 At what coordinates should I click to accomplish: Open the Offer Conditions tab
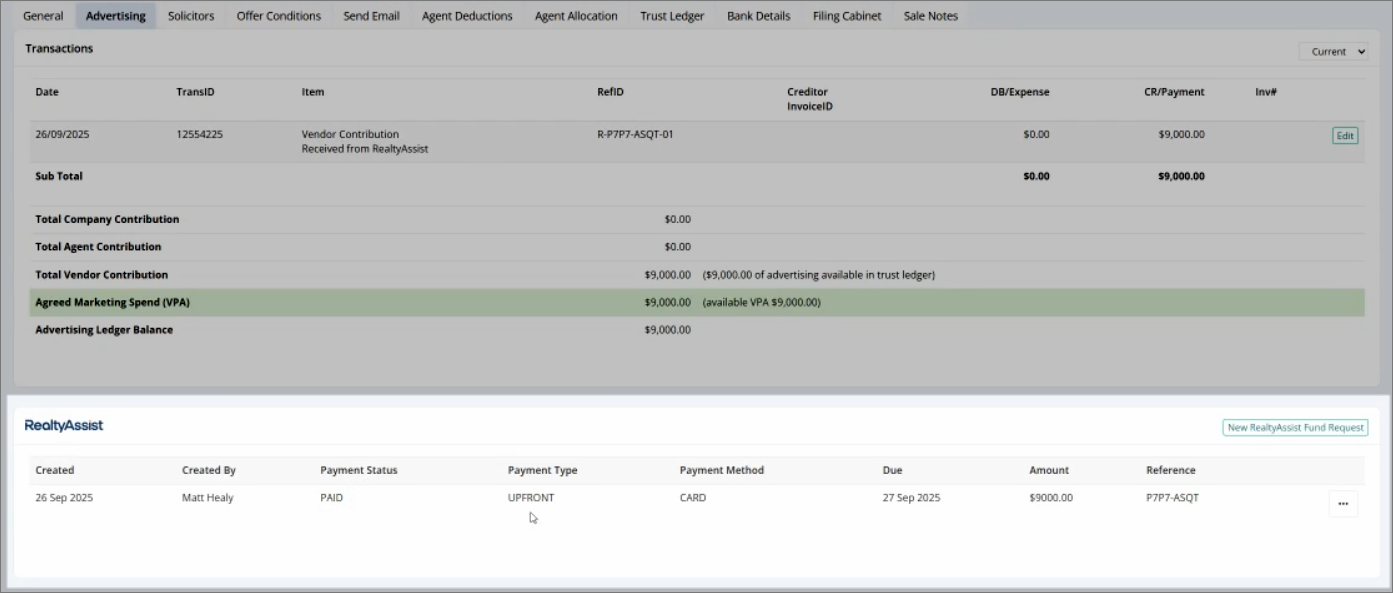point(279,16)
